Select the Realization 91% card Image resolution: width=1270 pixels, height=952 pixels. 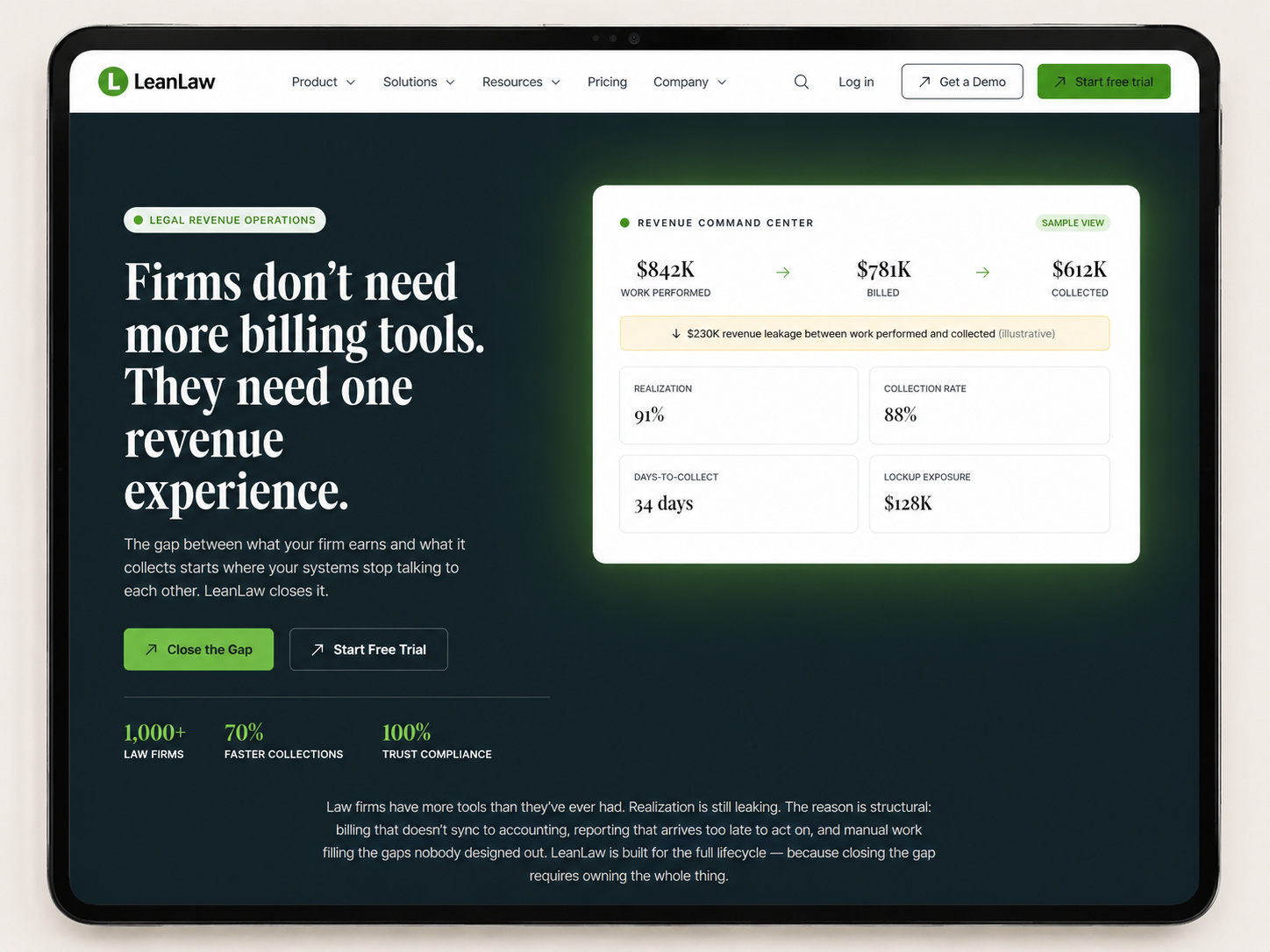point(738,405)
